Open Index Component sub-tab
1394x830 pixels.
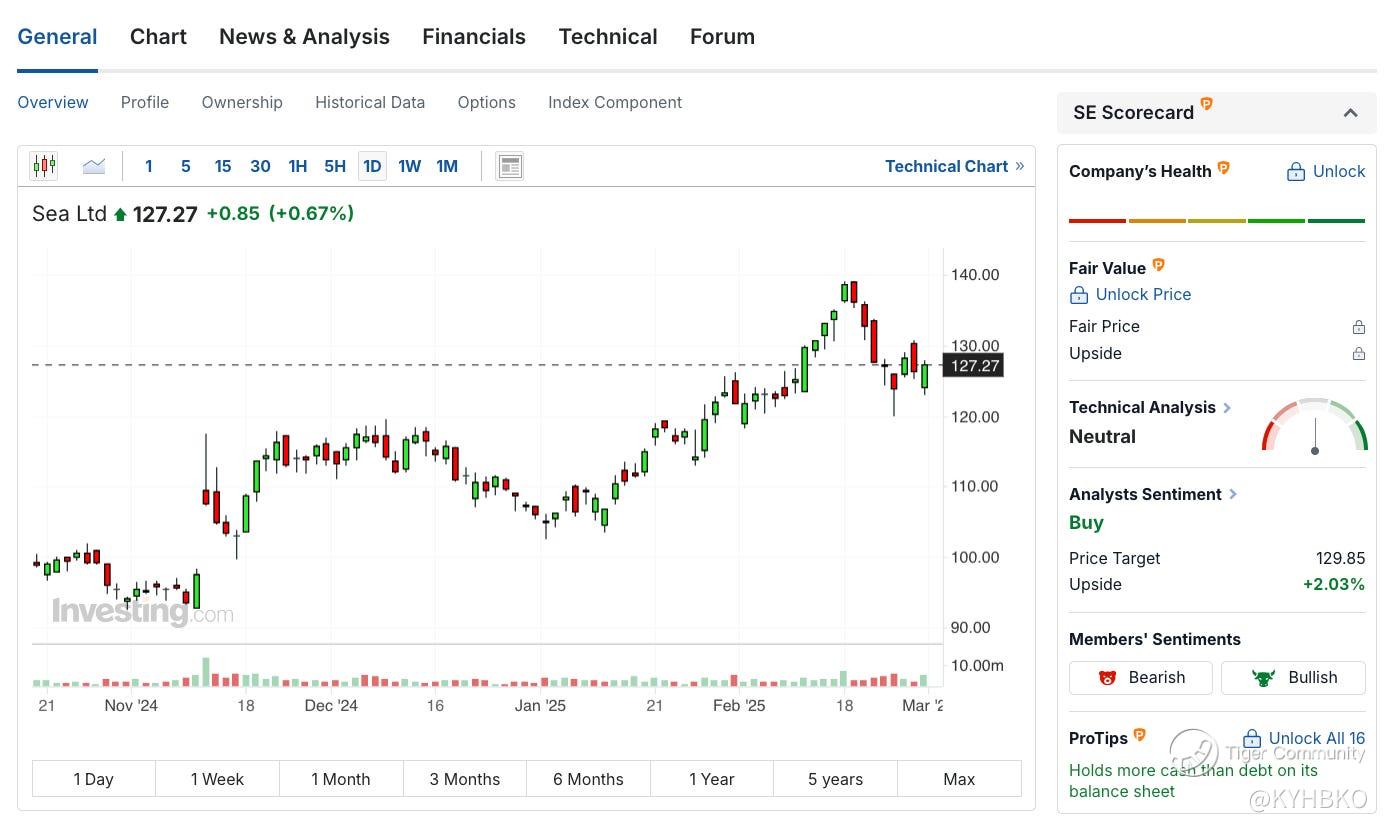pyautogui.click(x=615, y=102)
